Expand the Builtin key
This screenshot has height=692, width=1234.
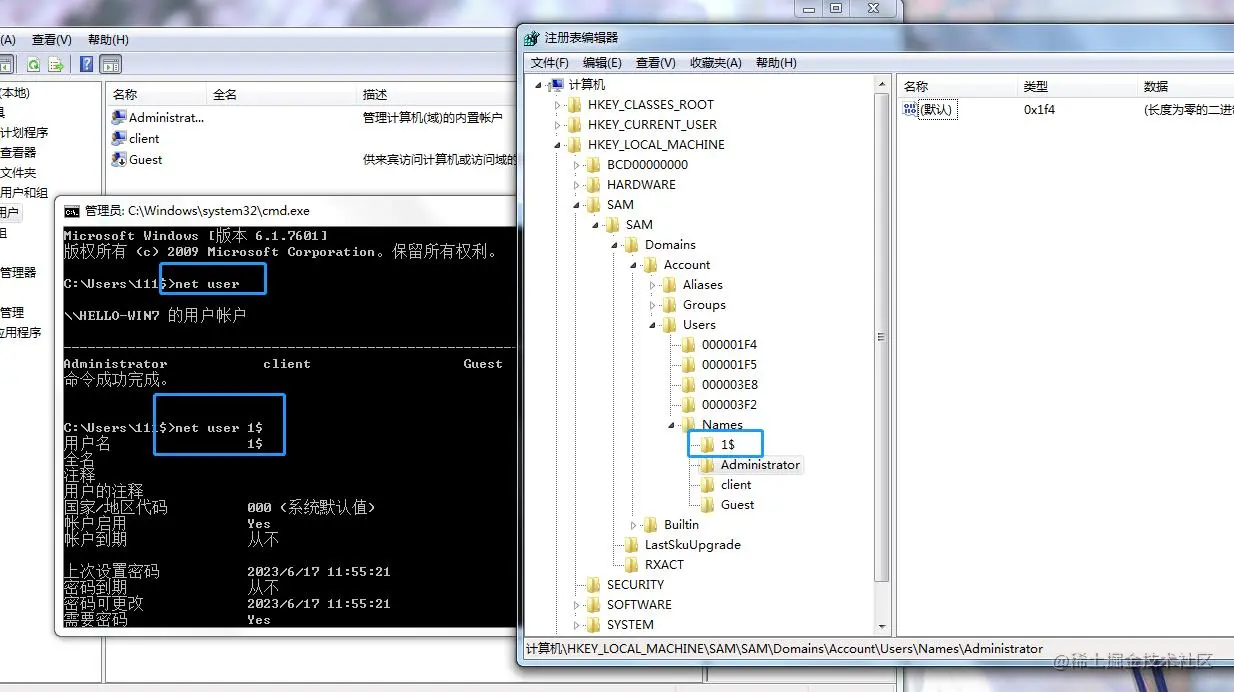(634, 525)
